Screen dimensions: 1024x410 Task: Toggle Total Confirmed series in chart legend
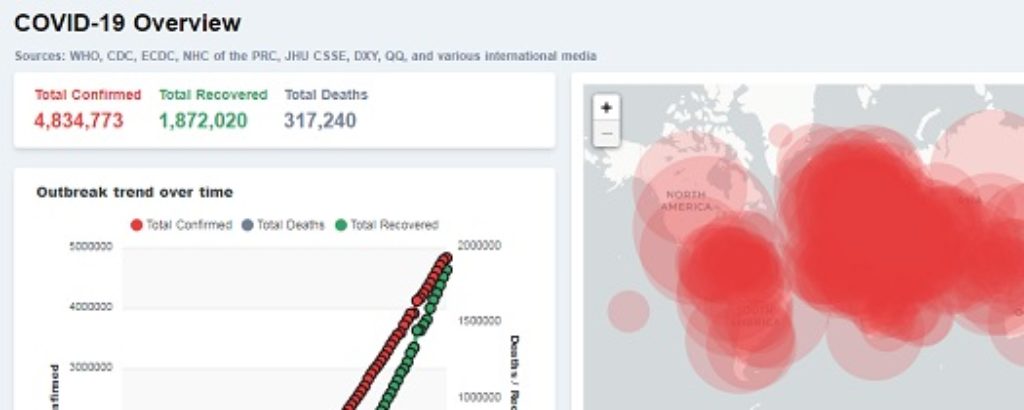tap(182, 225)
